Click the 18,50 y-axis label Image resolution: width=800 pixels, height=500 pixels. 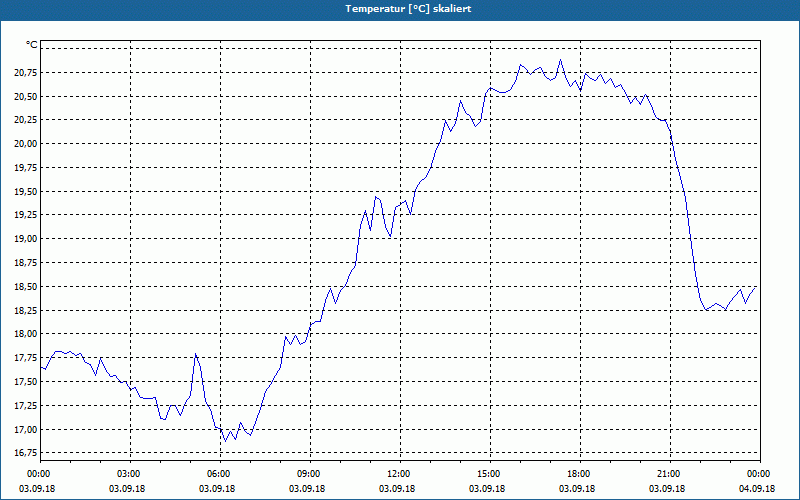(x=25, y=287)
